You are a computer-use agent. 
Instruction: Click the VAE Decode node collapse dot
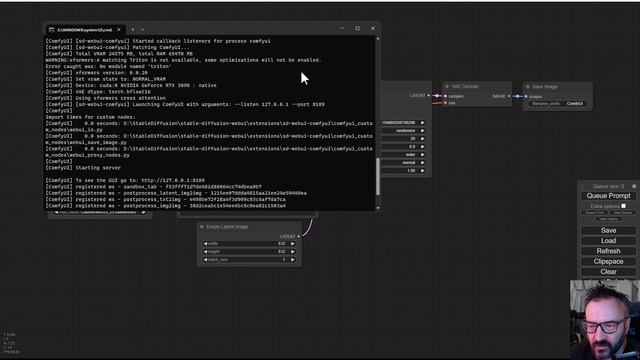point(447,87)
